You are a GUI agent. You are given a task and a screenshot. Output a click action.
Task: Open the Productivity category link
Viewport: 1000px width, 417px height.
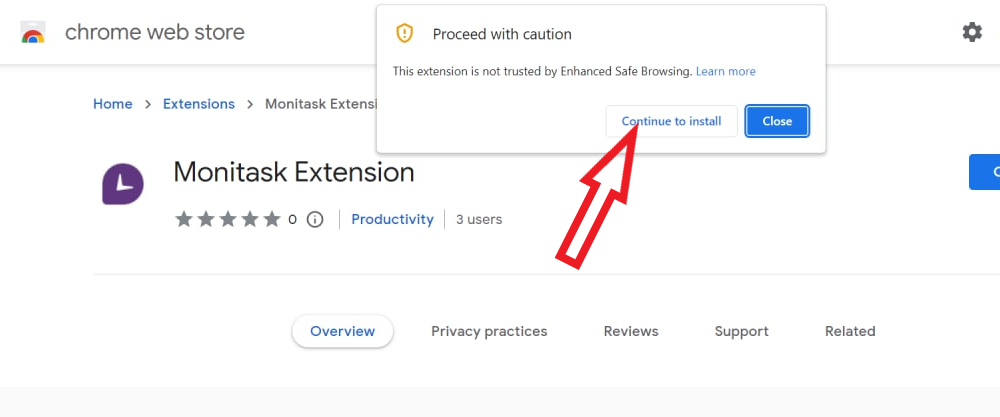coord(392,219)
